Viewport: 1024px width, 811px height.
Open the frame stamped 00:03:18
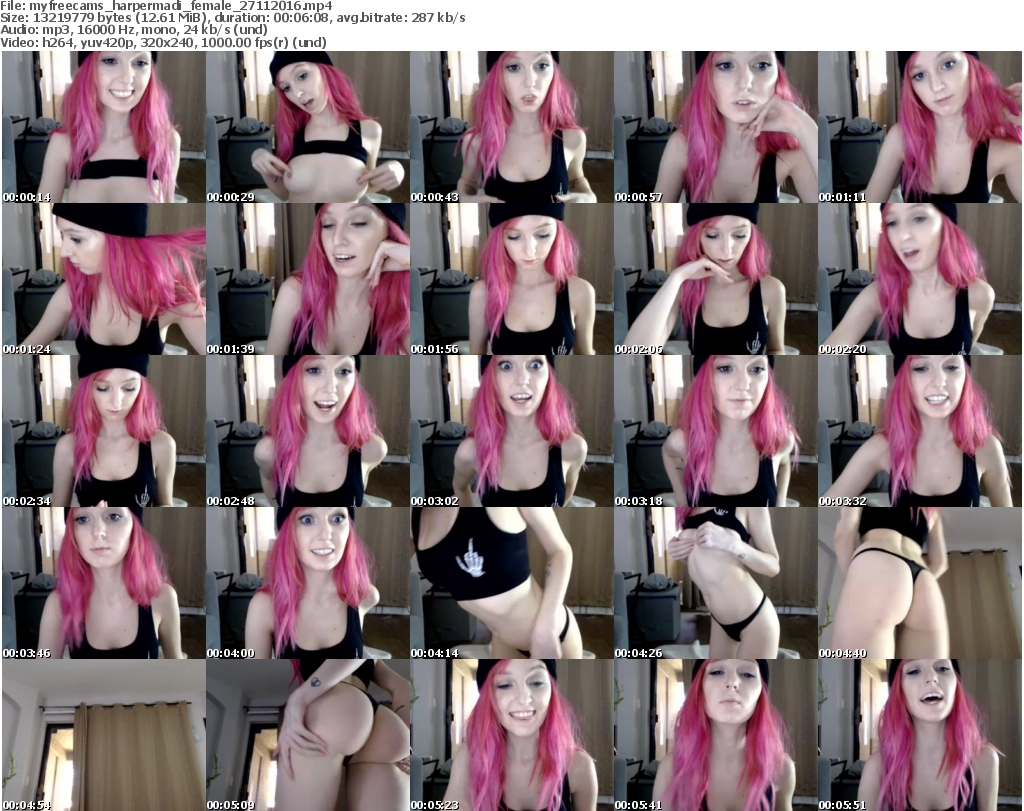(715, 431)
